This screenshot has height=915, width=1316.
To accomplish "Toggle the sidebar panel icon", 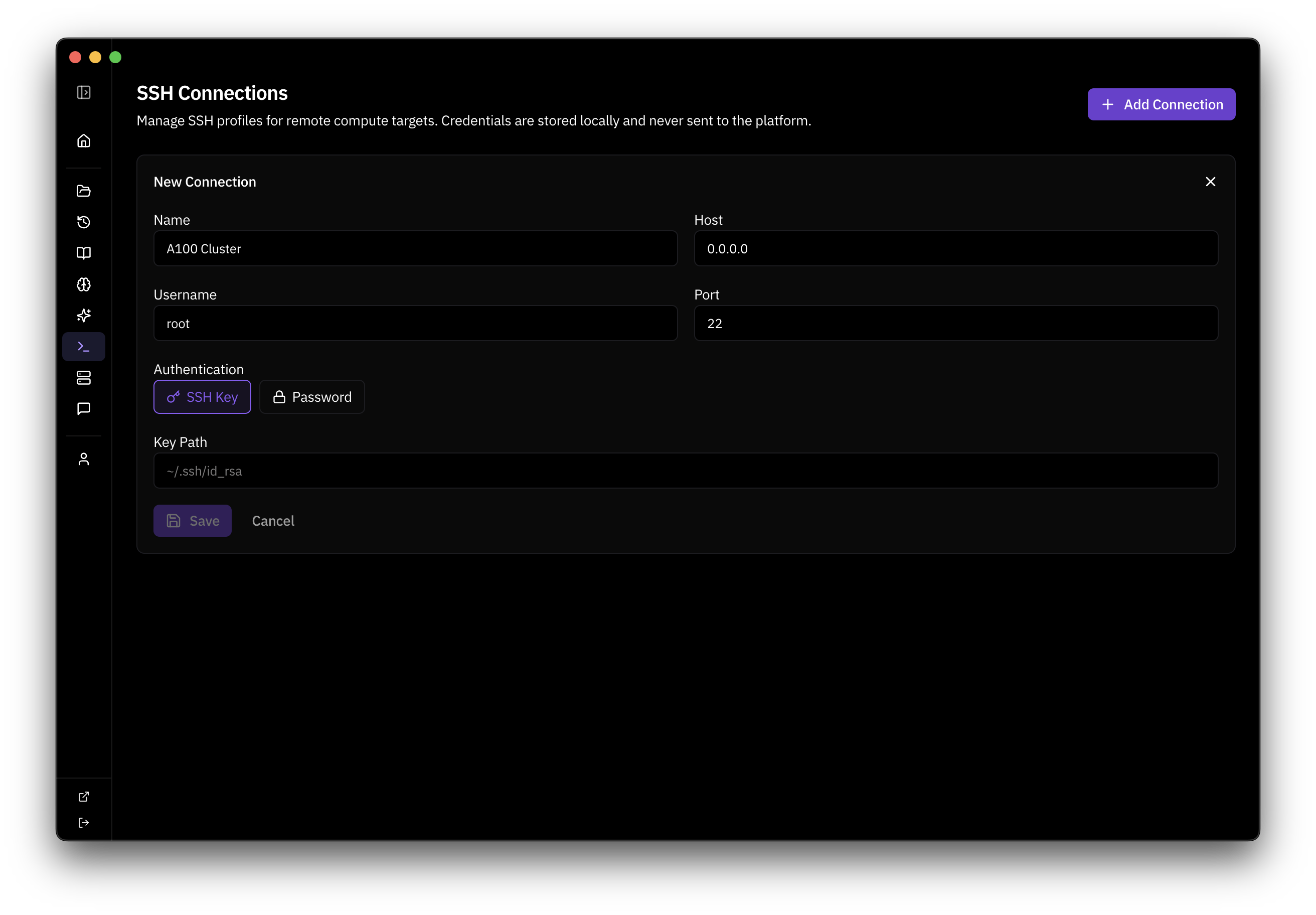I will coord(84,92).
